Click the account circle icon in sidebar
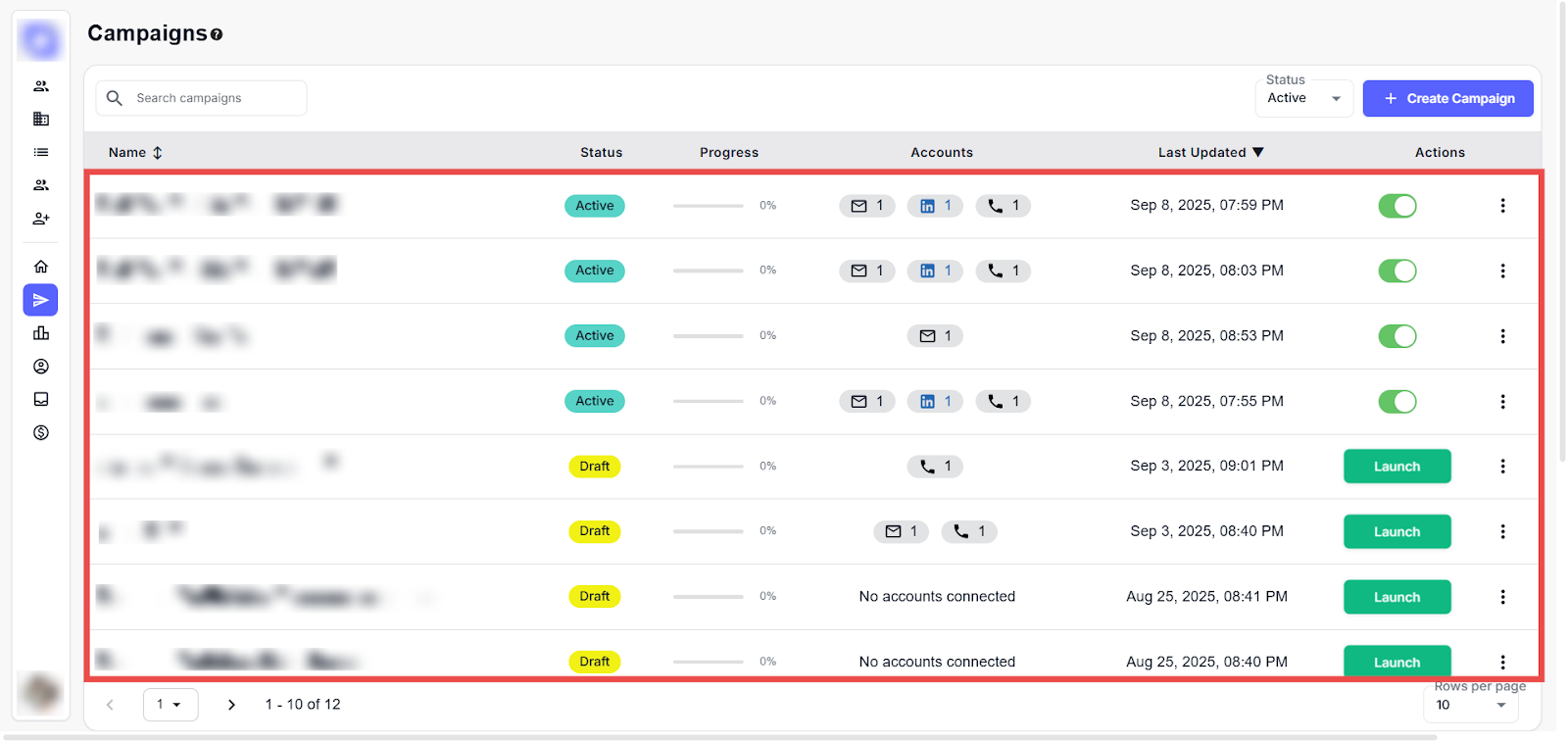 click(x=41, y=367)
